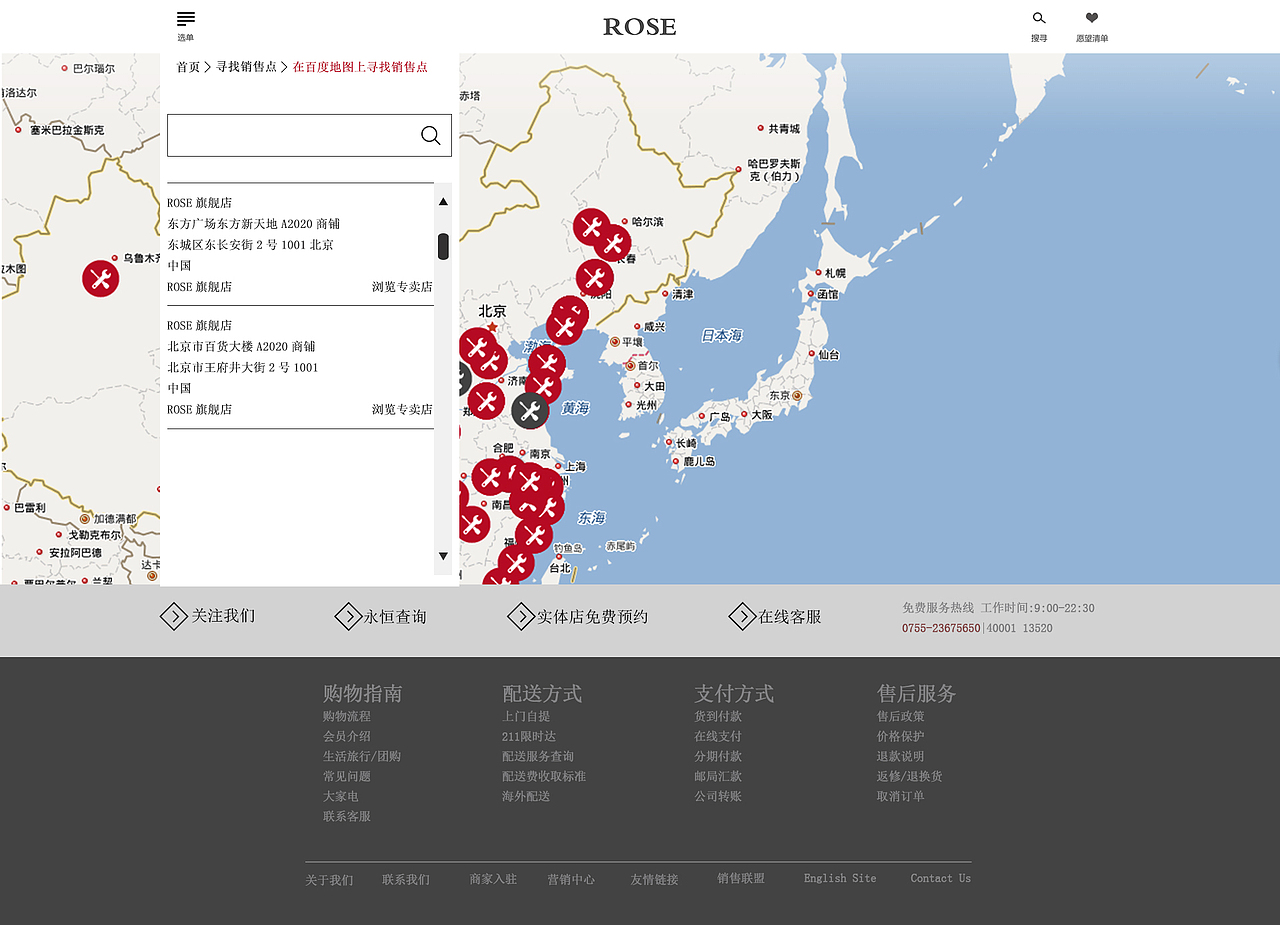Viewport: 1280px width, 925px height.
Task: Open the site menu (选单)
Action: 185,22
